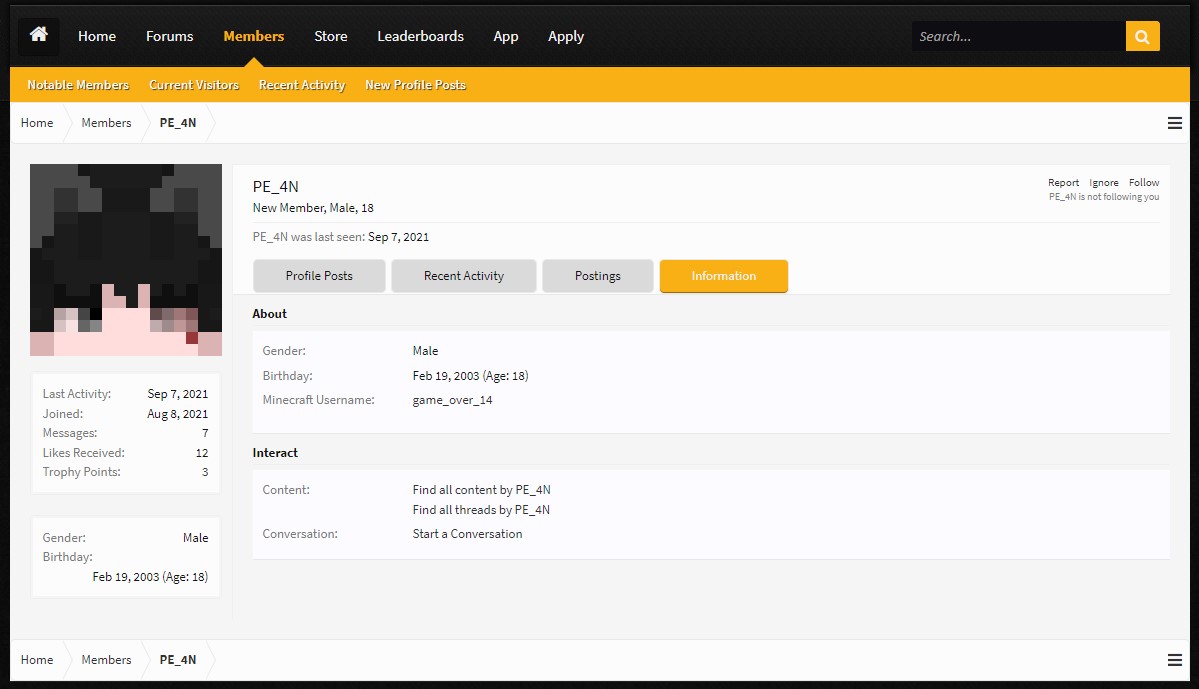This screenshot has height=689, width=1199.
Task: Click PE_4N's pixelated avatar image
Action: pos(126,260)
